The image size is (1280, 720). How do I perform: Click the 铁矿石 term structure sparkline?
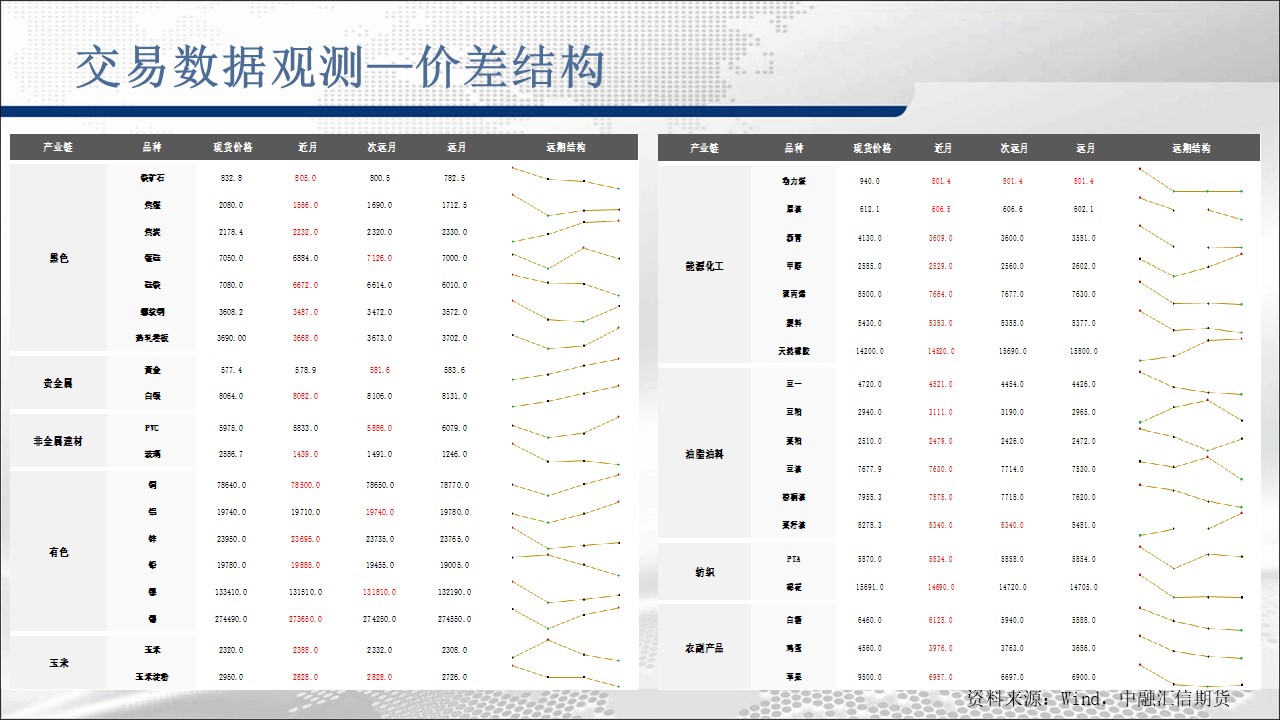566,178
